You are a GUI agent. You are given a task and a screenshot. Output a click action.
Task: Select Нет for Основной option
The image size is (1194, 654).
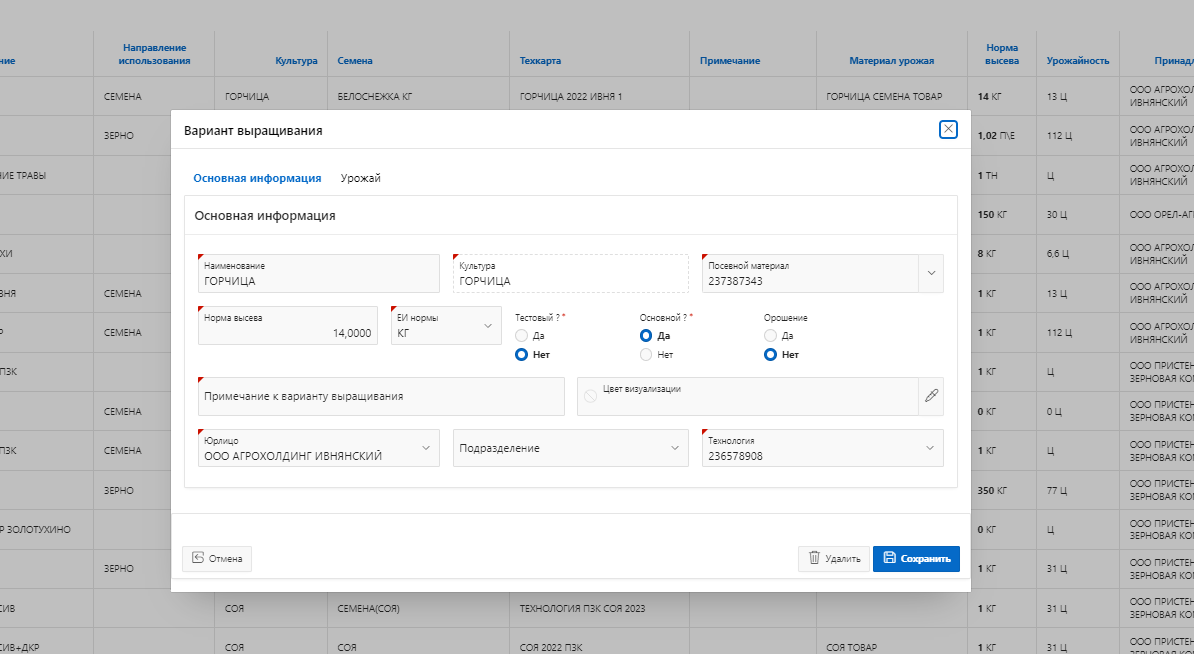pos(646,355)
